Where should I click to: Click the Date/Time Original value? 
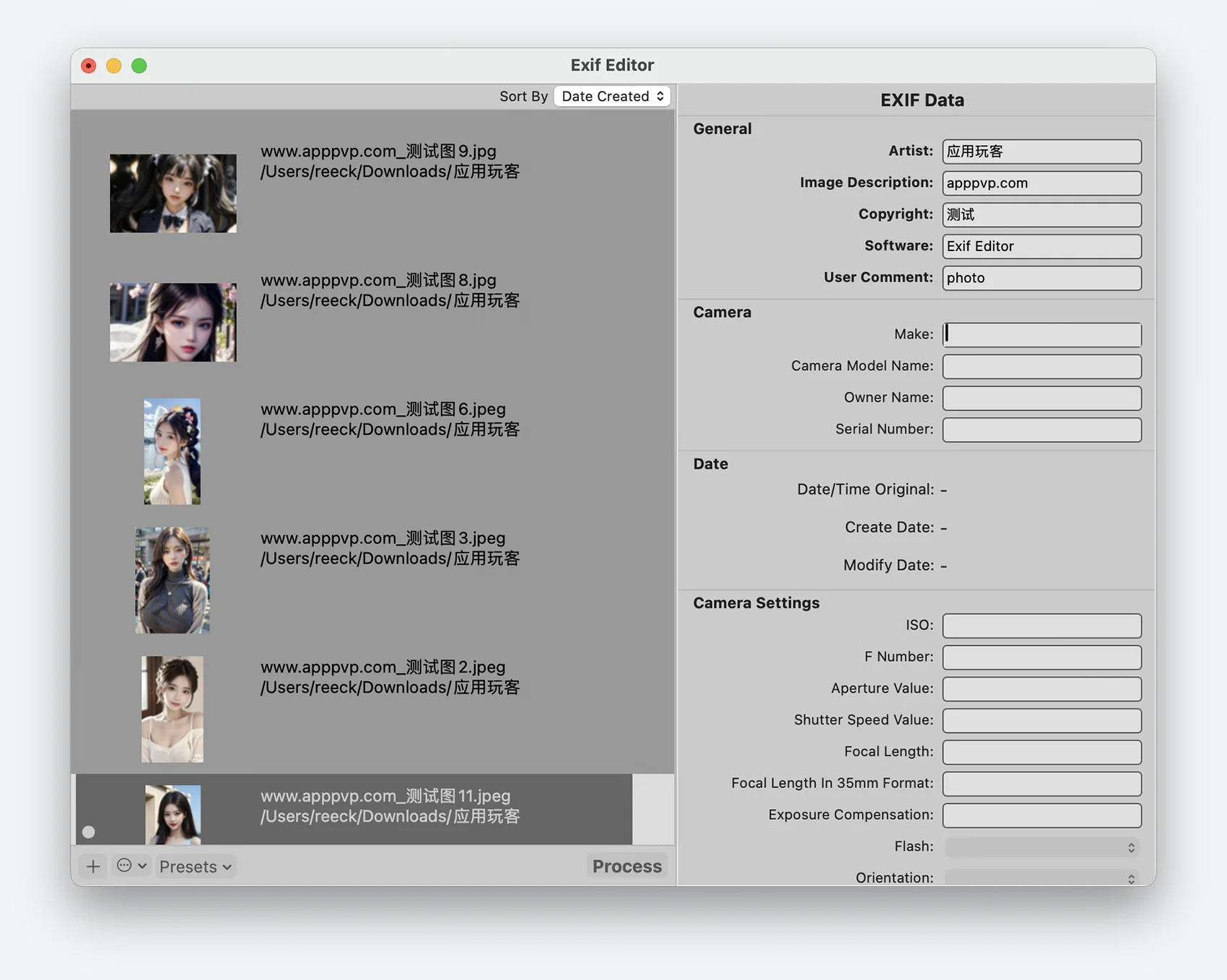(943, 490)
